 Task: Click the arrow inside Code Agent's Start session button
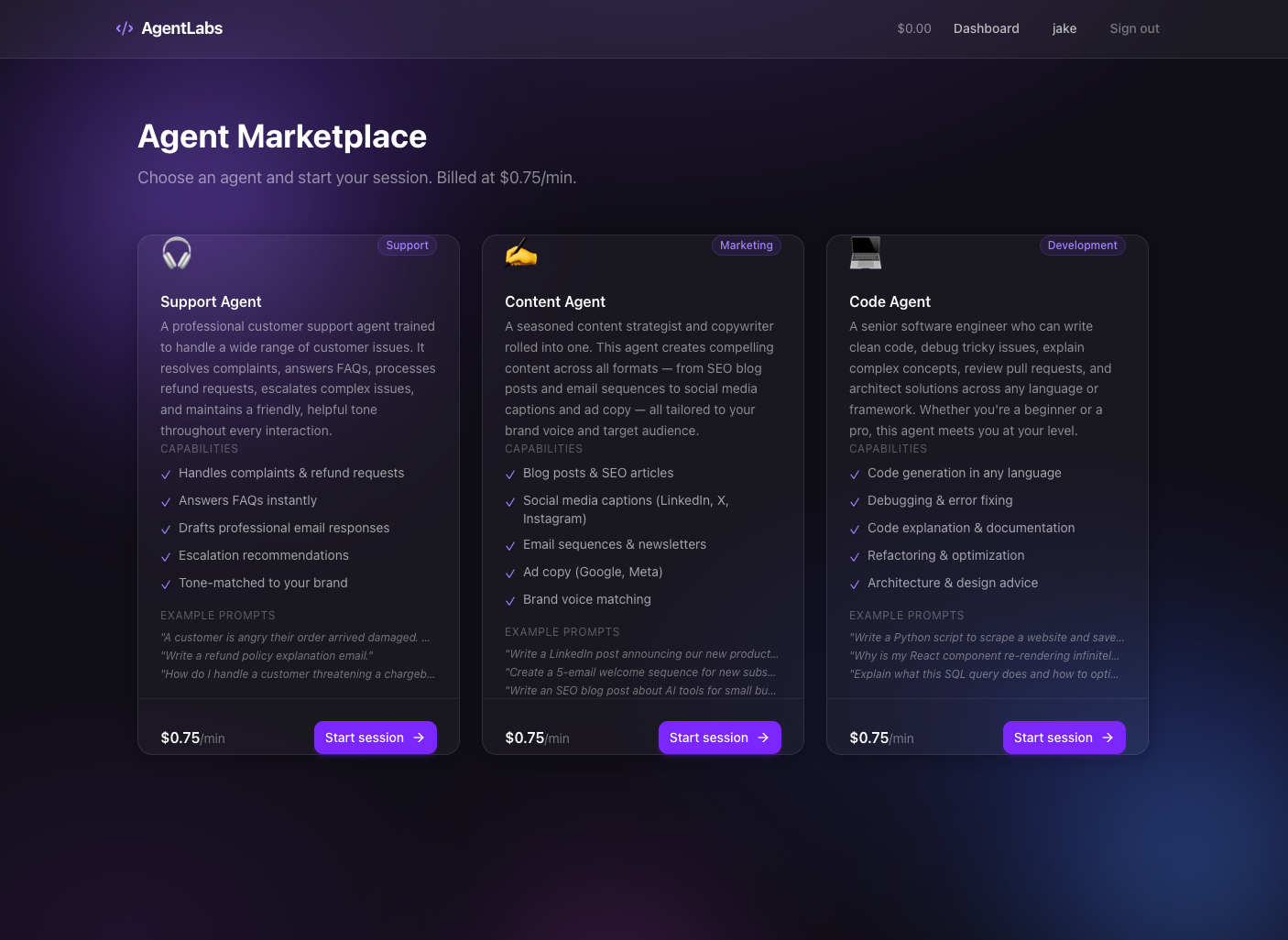pos(1107,738)
